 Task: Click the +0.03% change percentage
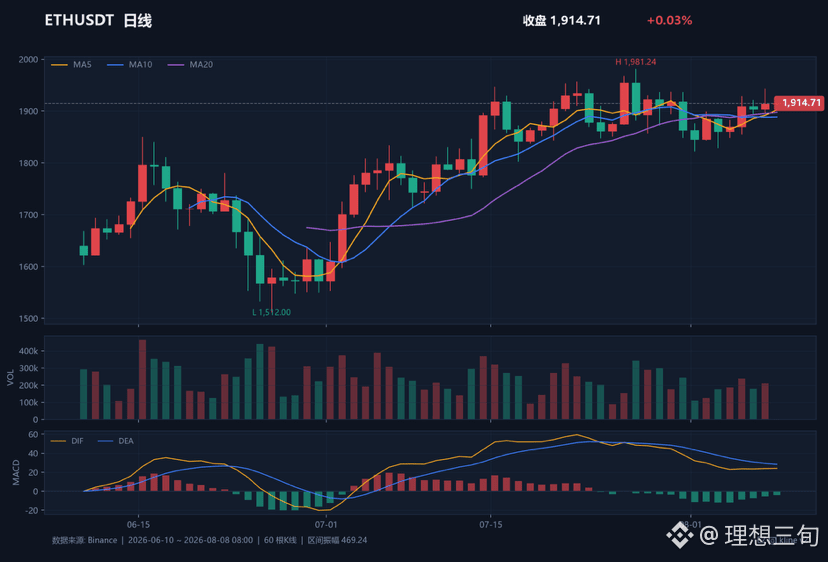click(670, 21)
